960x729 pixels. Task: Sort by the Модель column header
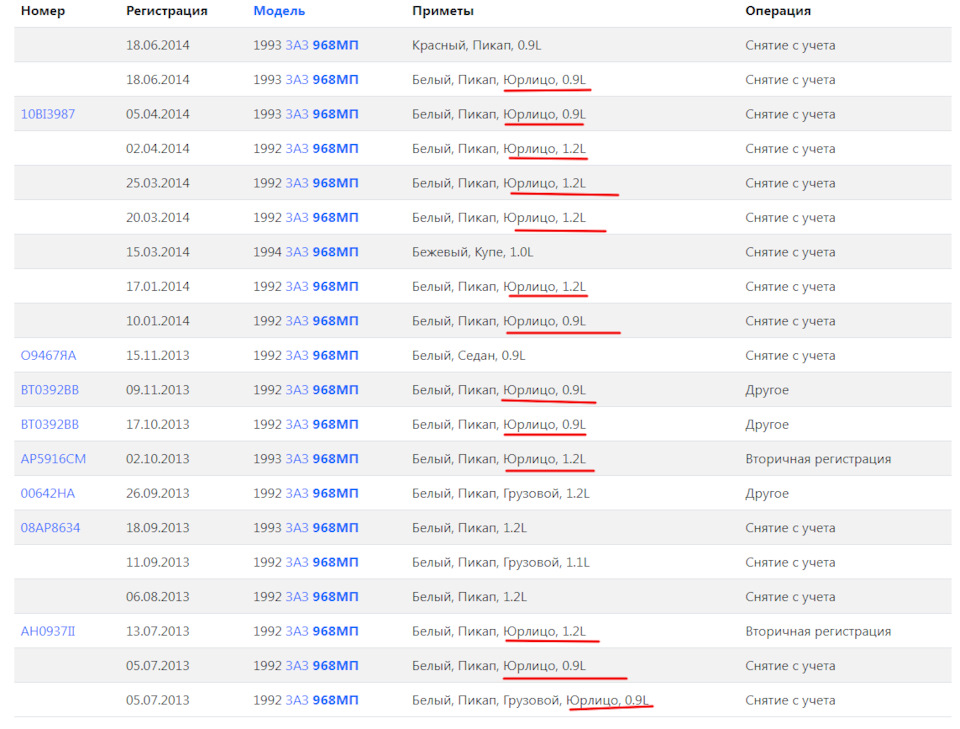point(279,11)
